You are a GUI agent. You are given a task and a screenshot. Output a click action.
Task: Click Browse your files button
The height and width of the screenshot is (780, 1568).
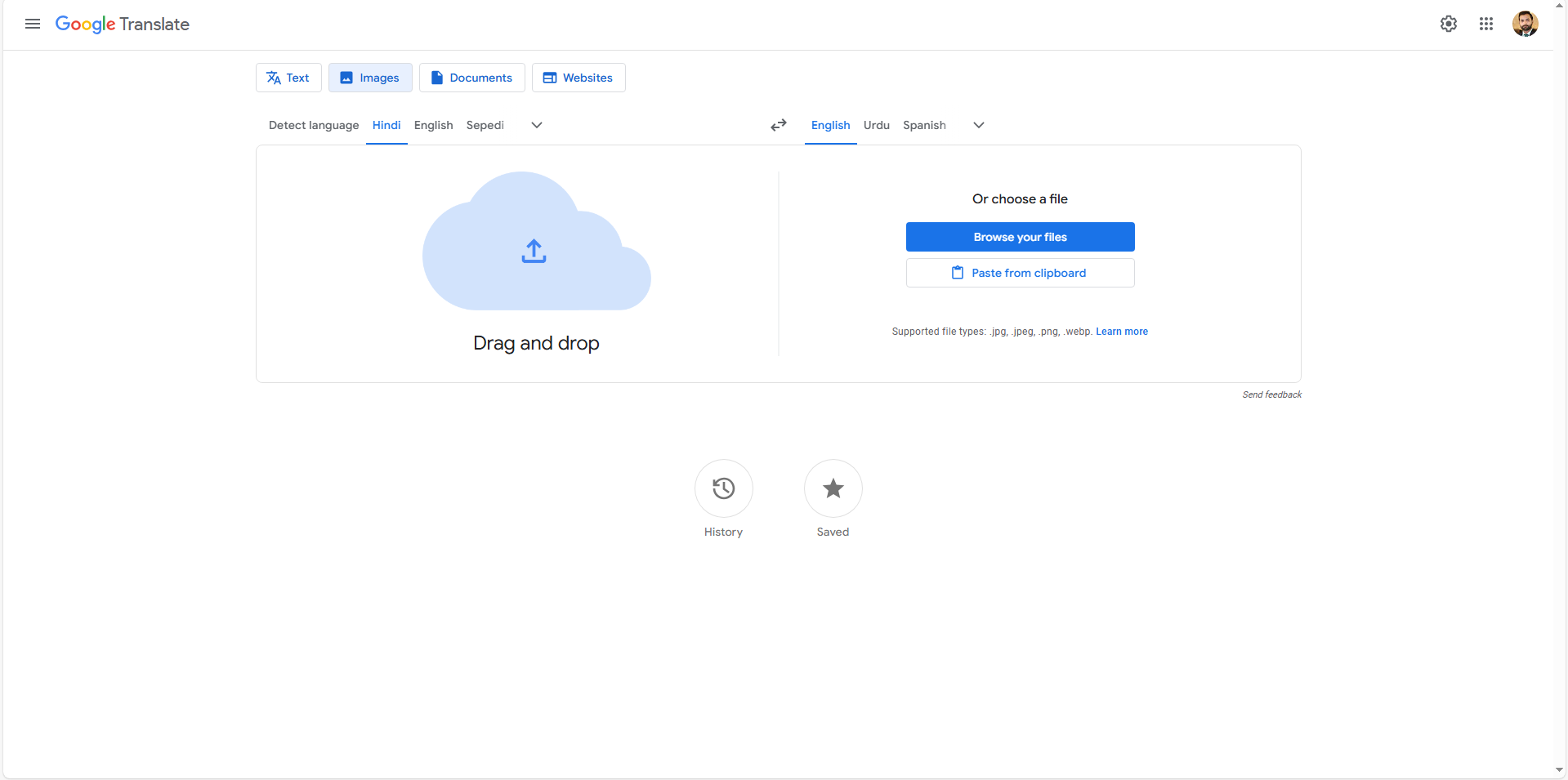[x=1021, y=237]
